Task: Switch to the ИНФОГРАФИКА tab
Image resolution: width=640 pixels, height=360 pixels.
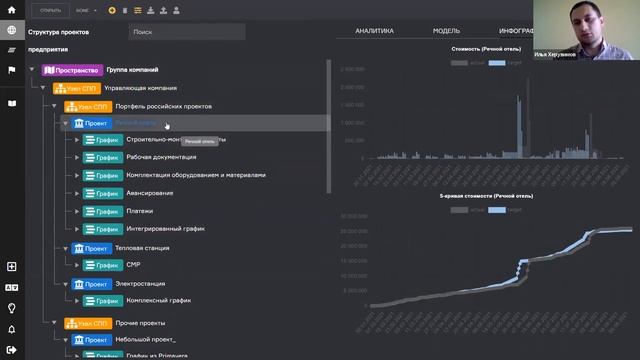Action: [516, 31]
